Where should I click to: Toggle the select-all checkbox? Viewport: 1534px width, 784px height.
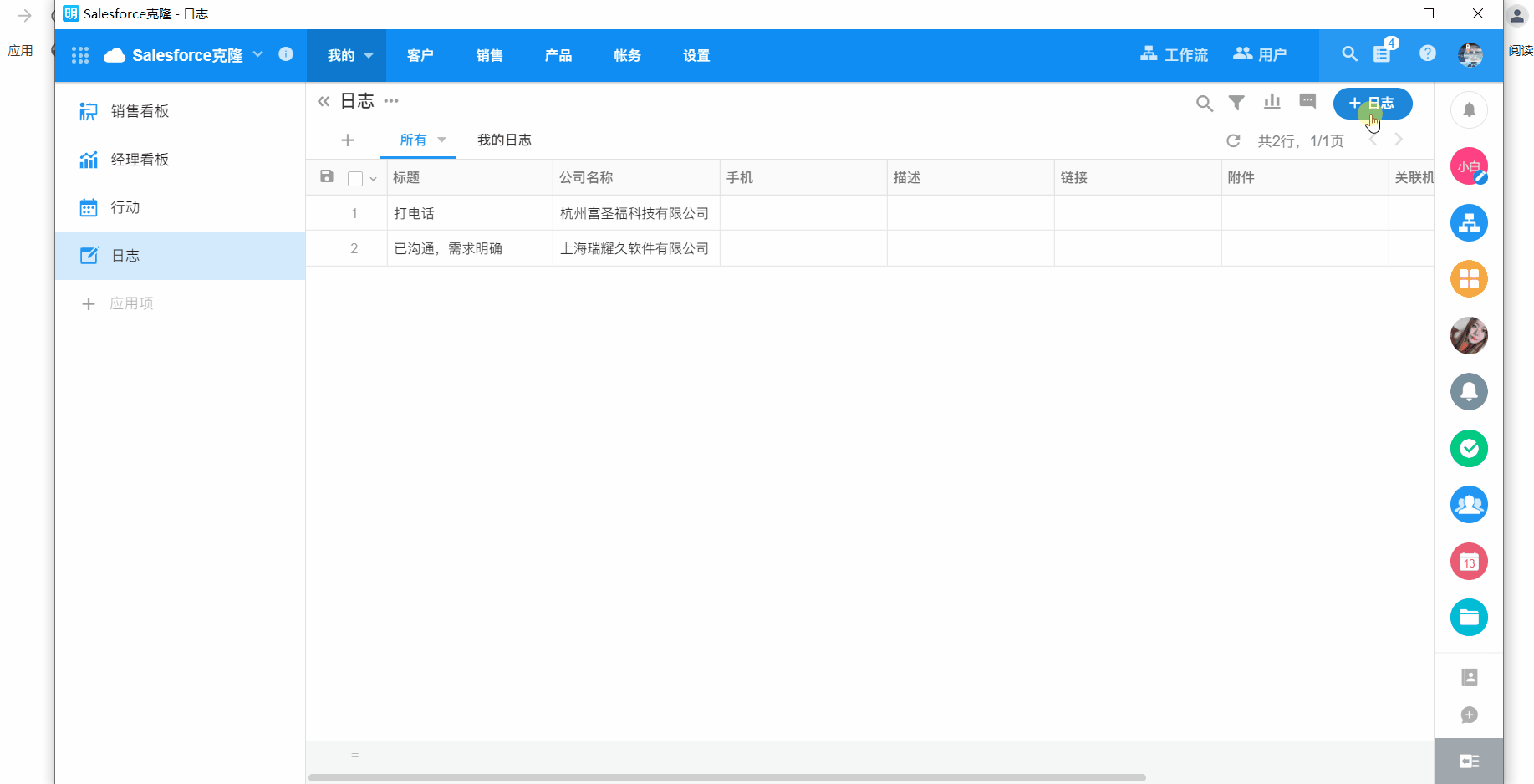pyautogui.click(x=355, y=178)
